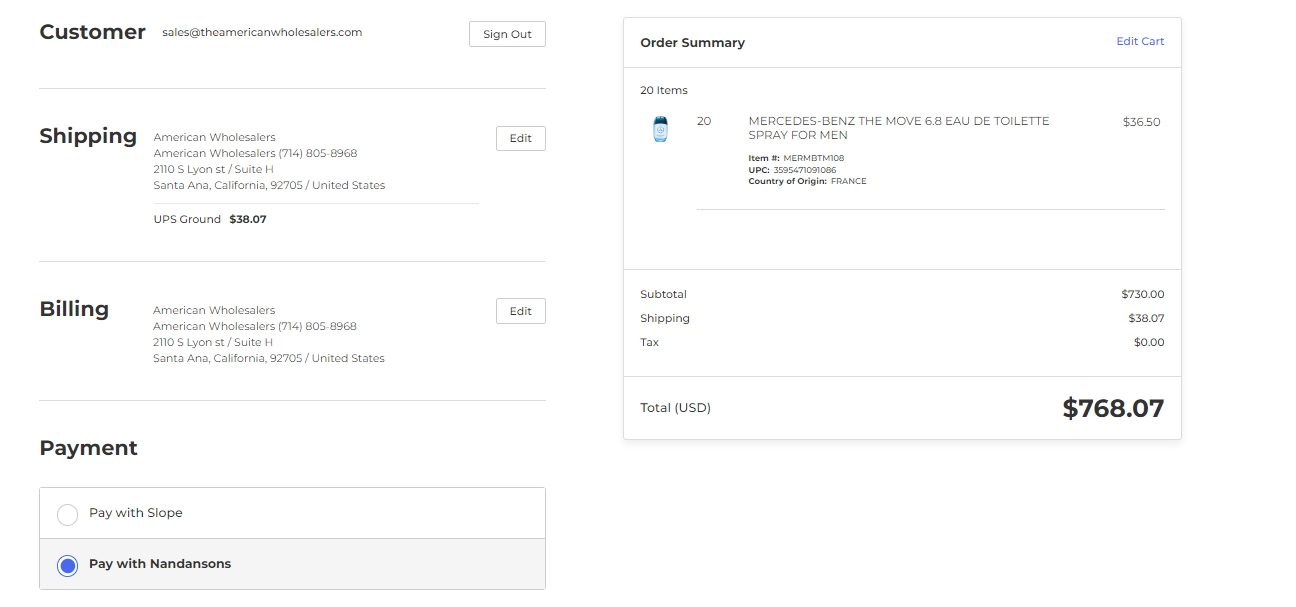Click the Shipping value $38.07 in summary
This screenshot has width=1296, height=607.
click(x=1146, y=318)
